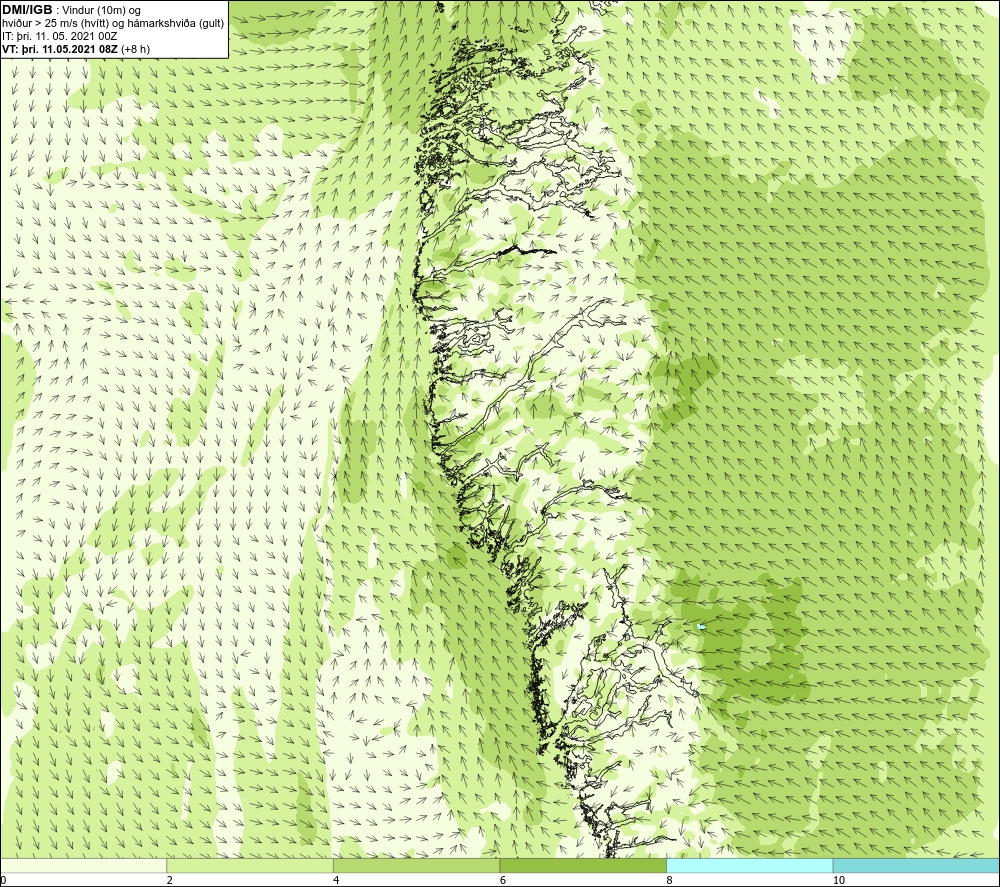Click the DMI/IGB title text

click(27, 10)
